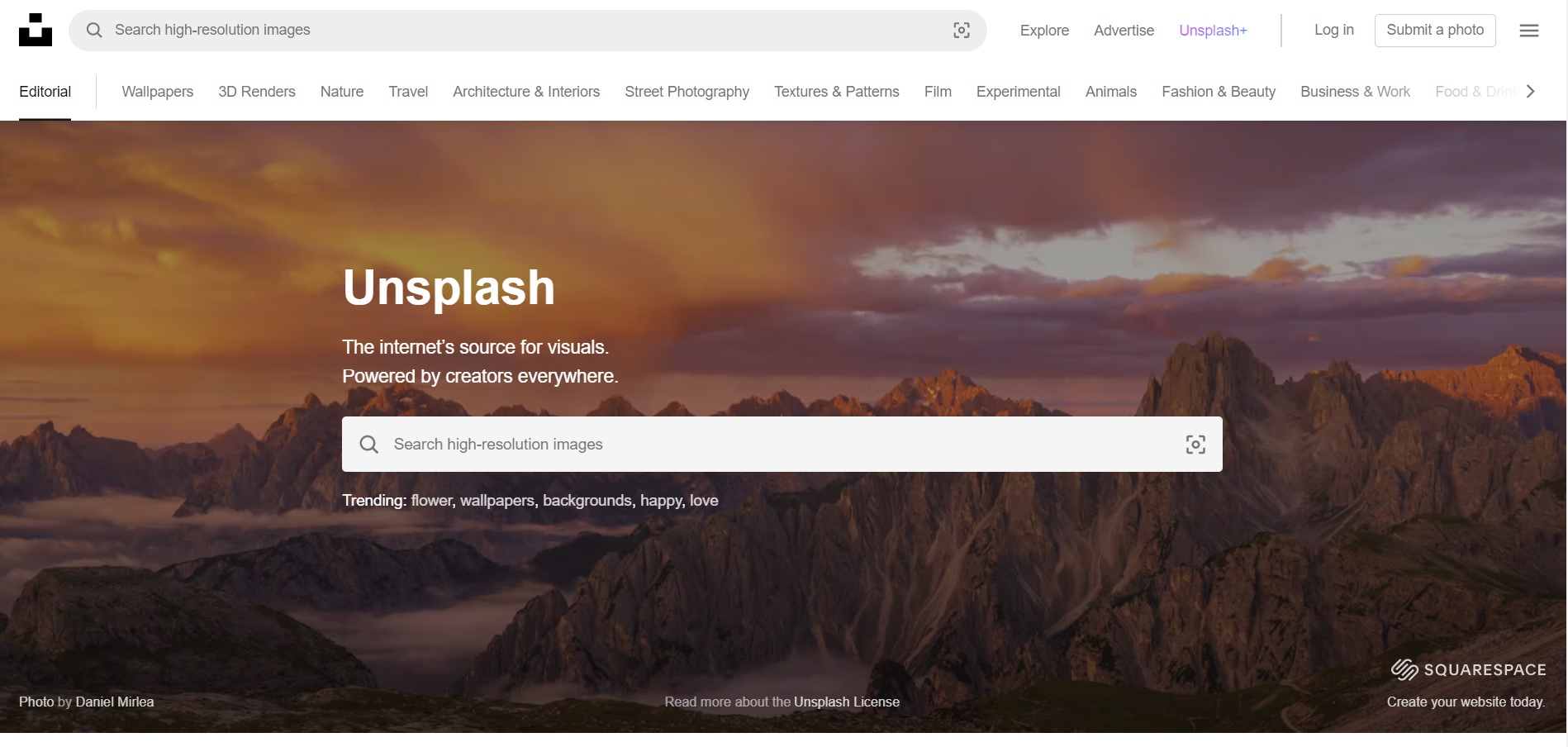This screenshot has width=1568, height=747.
Task: Click Log in
Action: click(x=1334, y=30)
